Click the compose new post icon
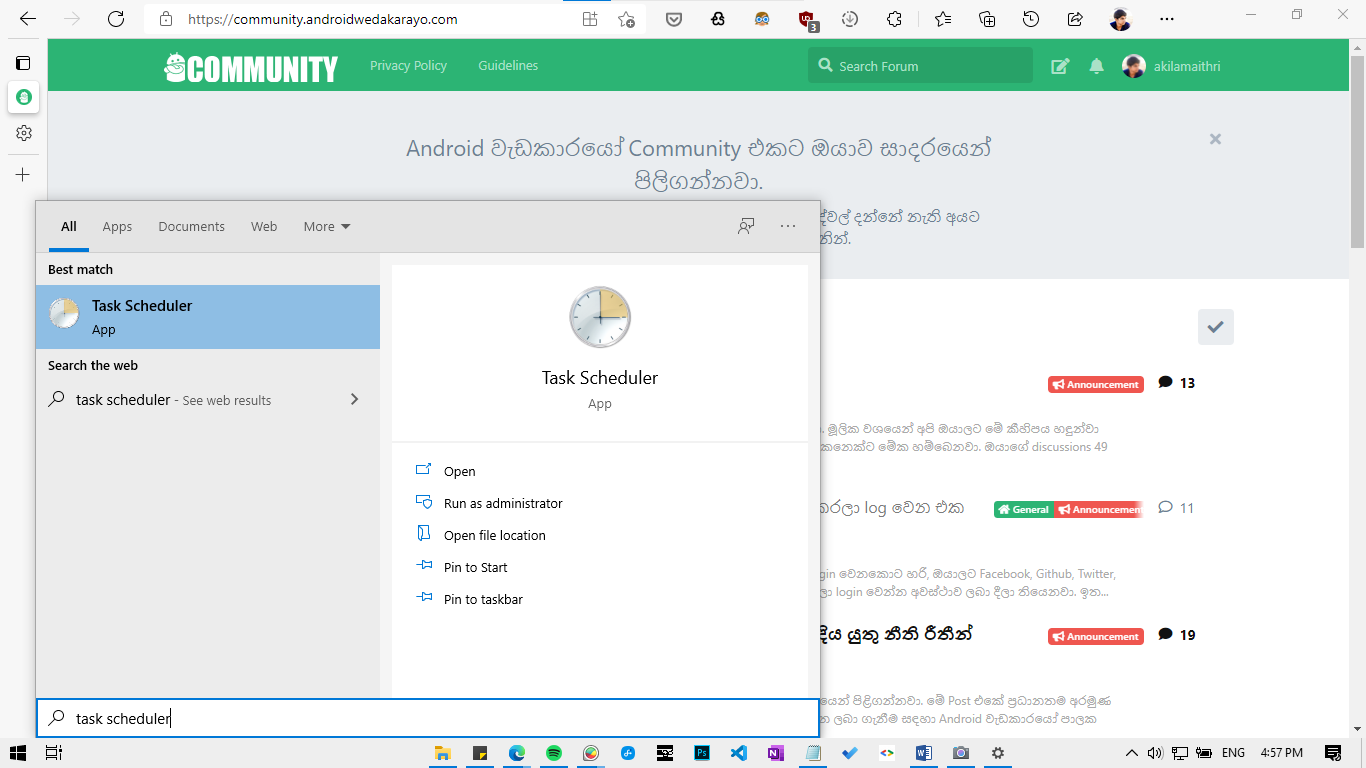The height and width of the screenshot is (768, 1366). coord(1060,66)
